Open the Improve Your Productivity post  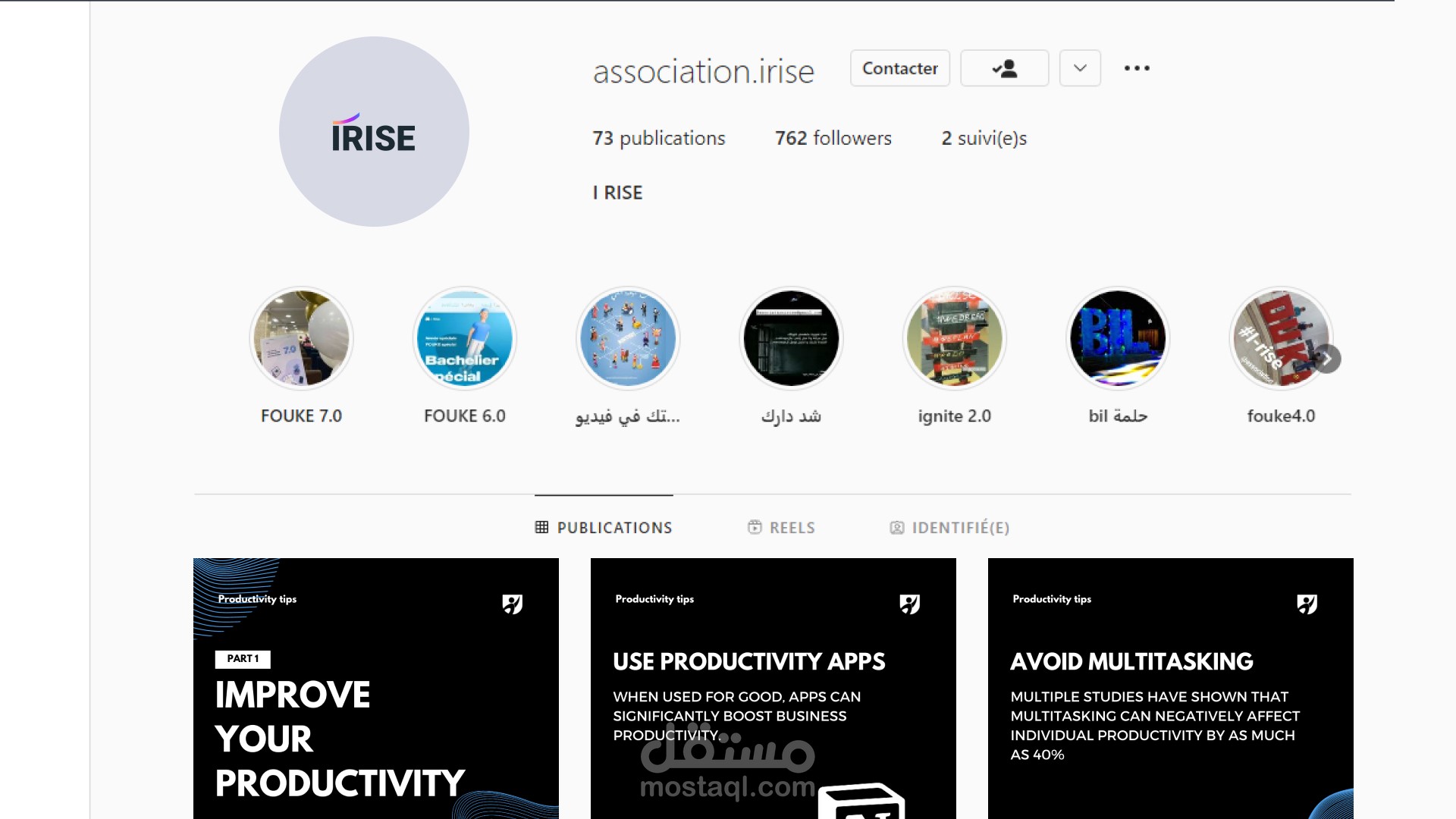376,688
